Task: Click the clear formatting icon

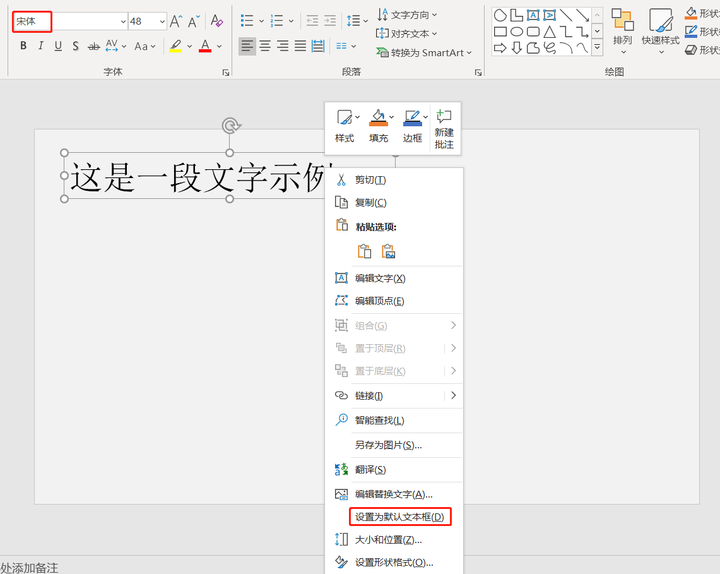Action: tap(216, 21)
